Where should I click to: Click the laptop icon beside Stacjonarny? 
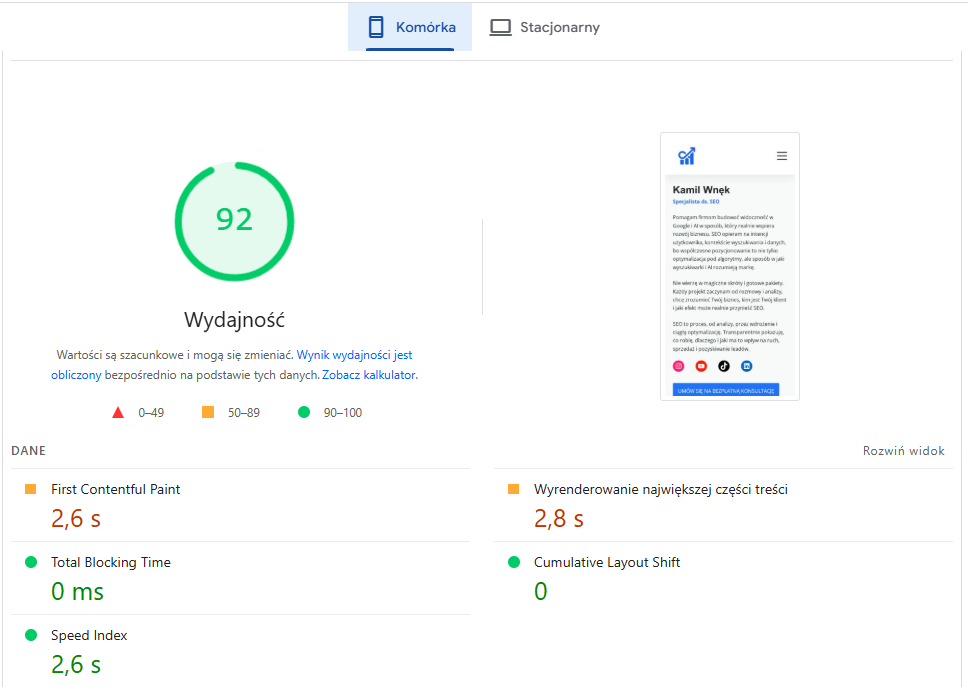(x=500, y=27)
